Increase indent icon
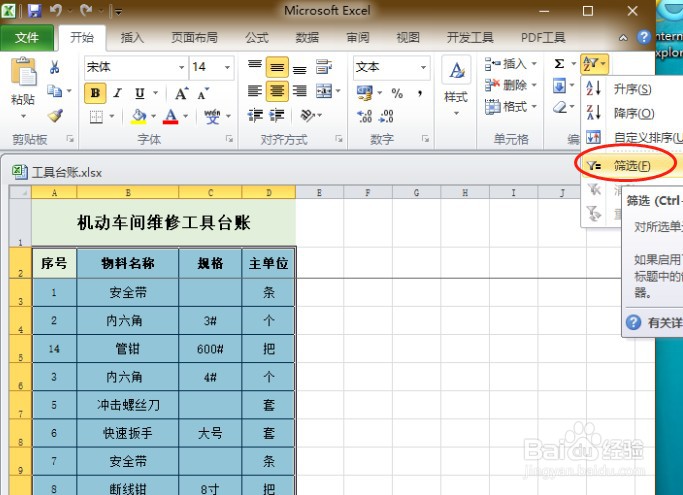Screen dimensions: 683x495 click(277, 115)
